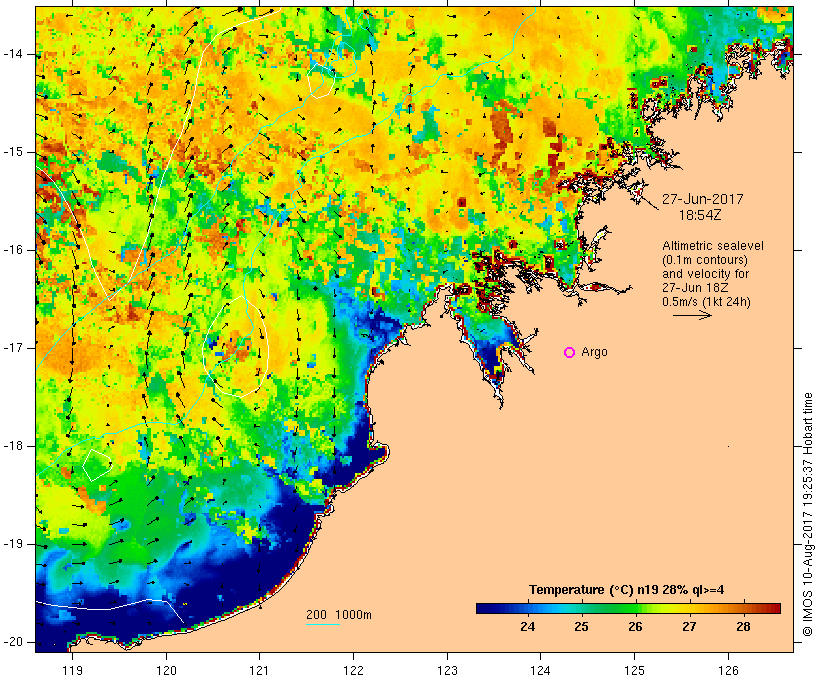Click latitude label -17
Image resolution: width=820 pixels, height=680 pixels.
tap(13, 348)
